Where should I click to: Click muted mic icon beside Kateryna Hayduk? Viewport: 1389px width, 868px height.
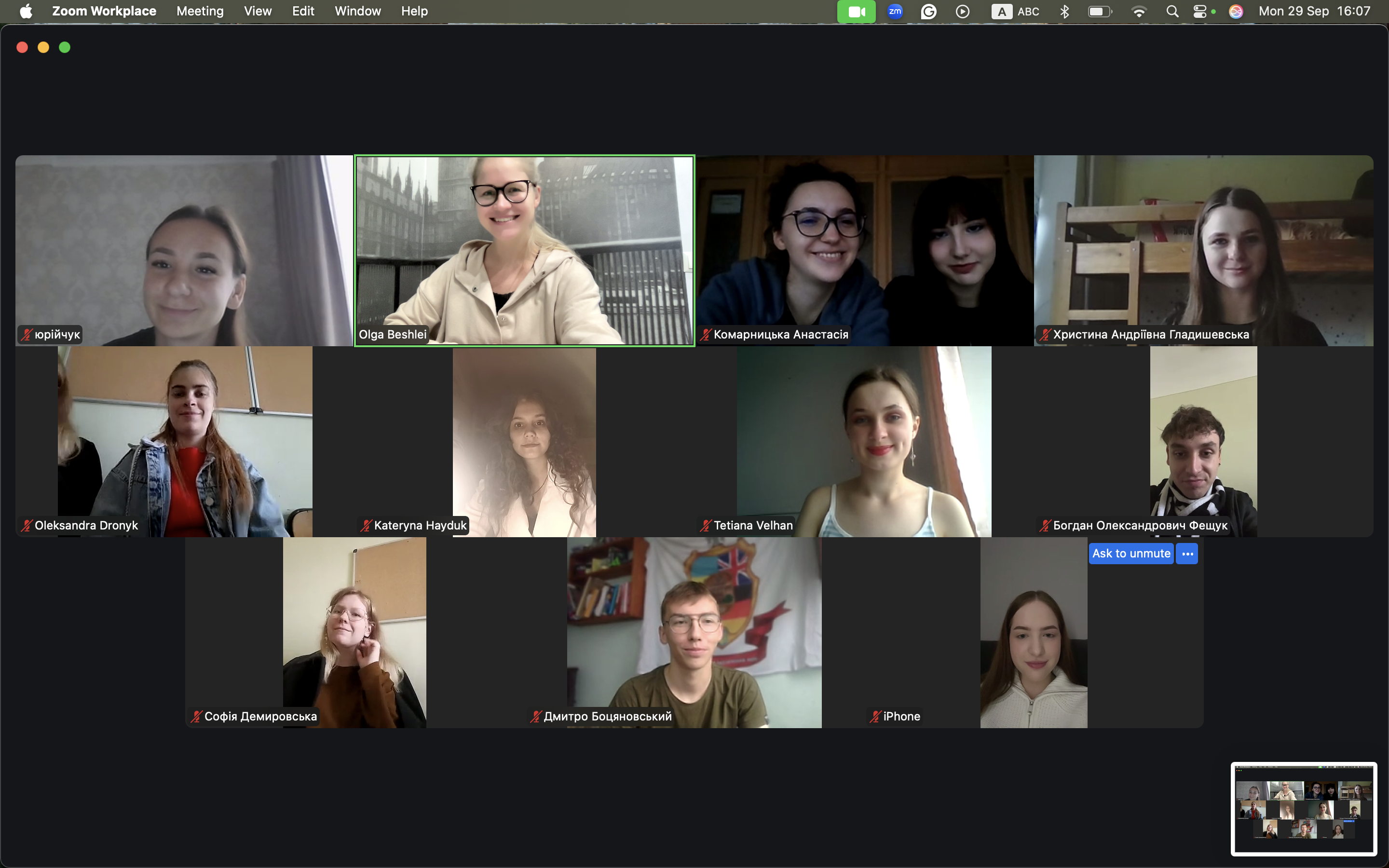click(366, 525)
